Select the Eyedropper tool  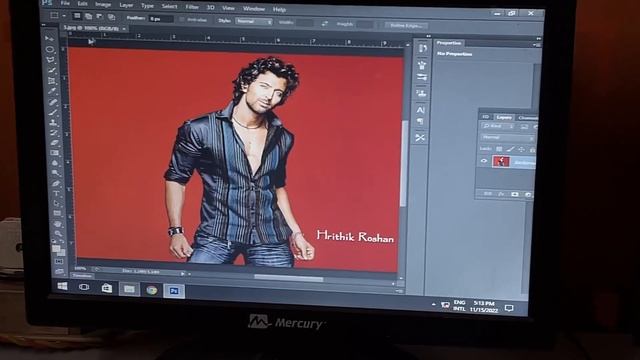[52, 91]
